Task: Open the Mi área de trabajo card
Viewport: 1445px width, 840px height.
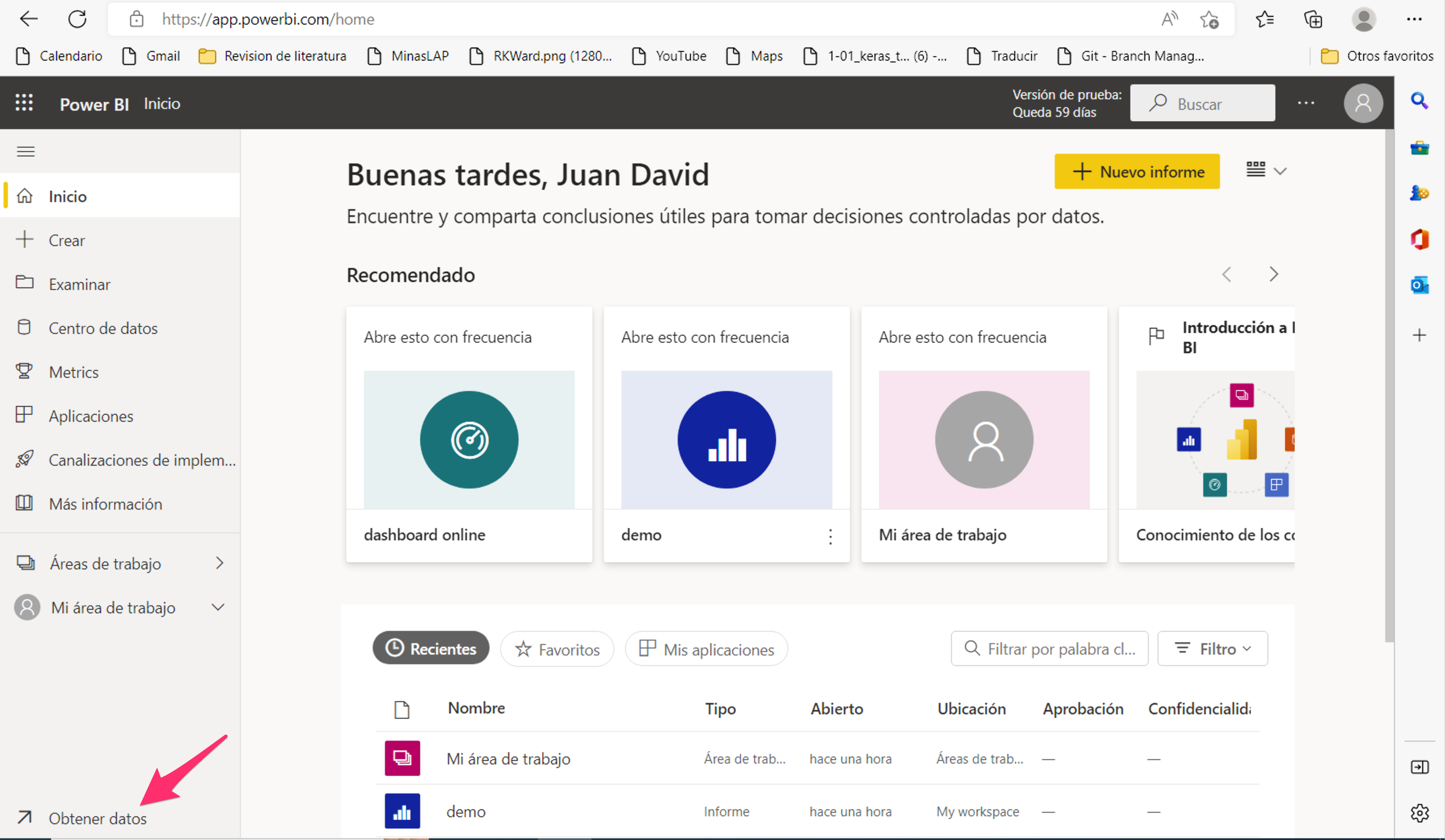Action: pyautogui.click(x=984, y=434)
